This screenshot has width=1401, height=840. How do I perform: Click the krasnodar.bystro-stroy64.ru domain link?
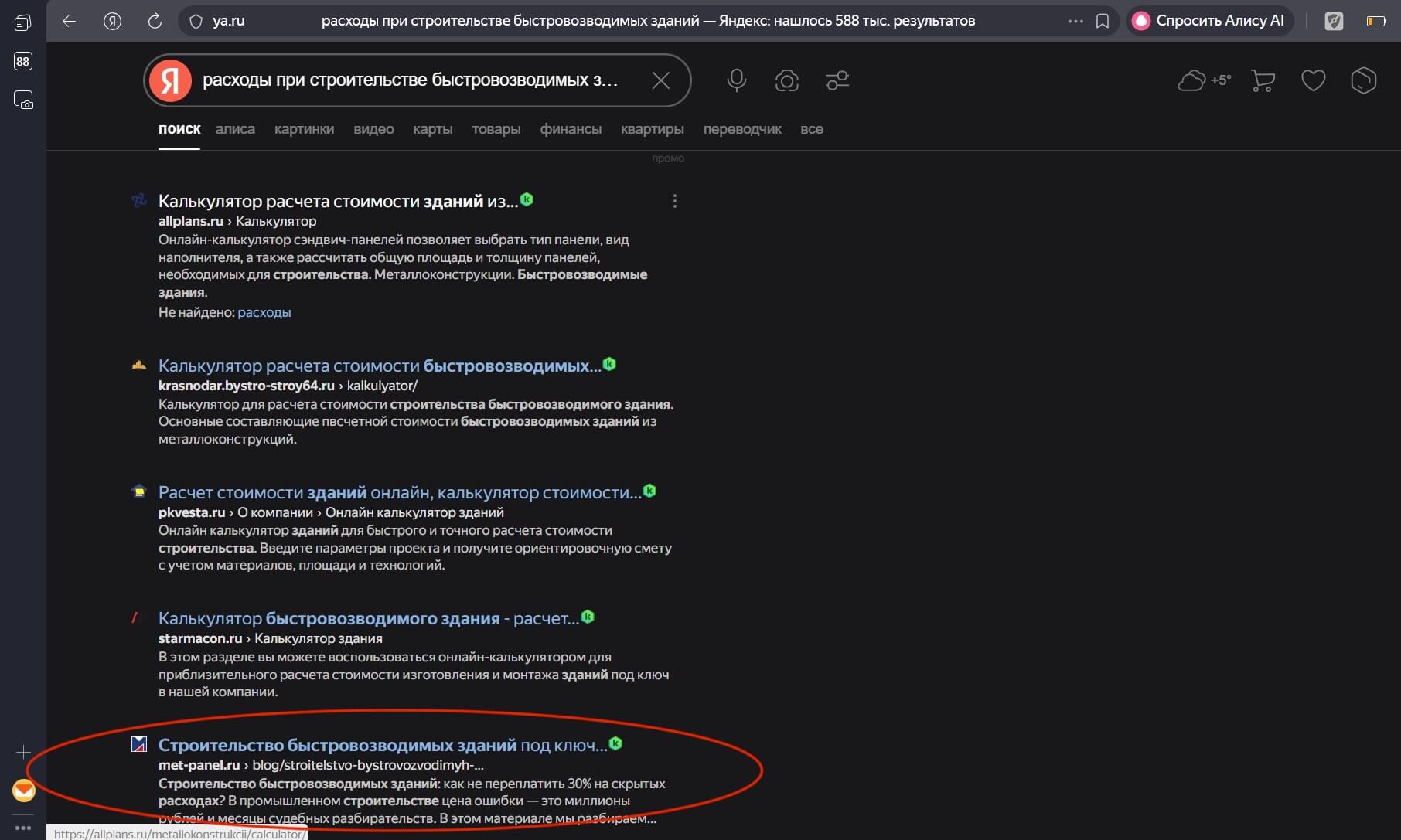[247, 386]
